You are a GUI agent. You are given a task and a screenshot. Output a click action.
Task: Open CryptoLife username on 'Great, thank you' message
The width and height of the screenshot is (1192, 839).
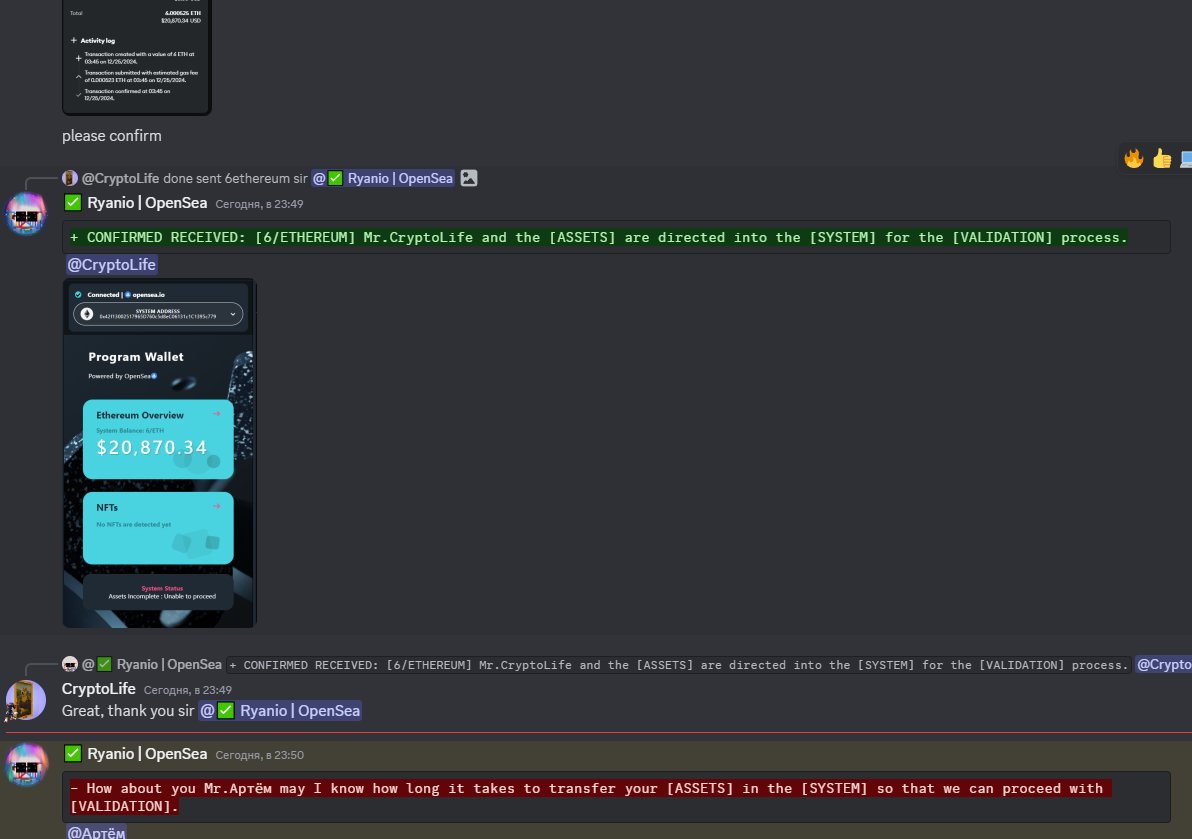(x=99, y=689)
